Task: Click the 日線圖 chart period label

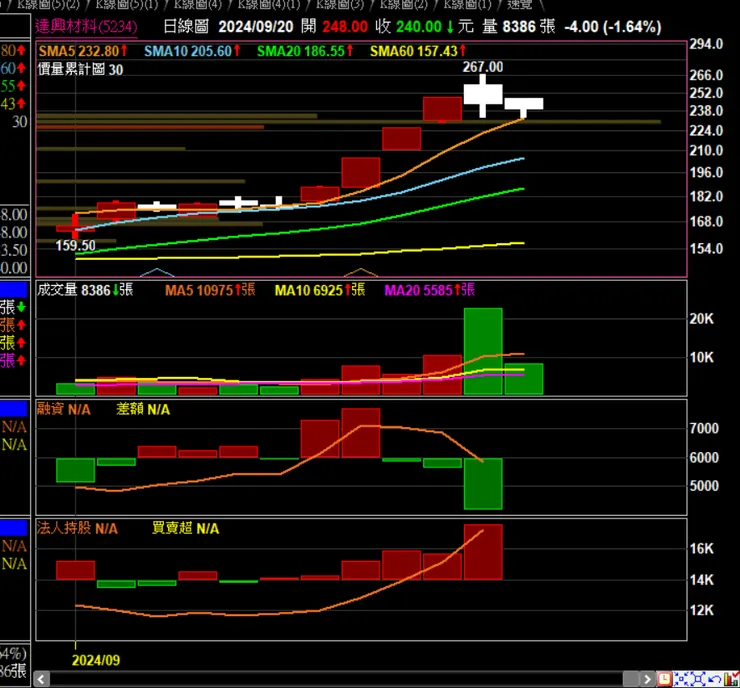Action: 186,26
